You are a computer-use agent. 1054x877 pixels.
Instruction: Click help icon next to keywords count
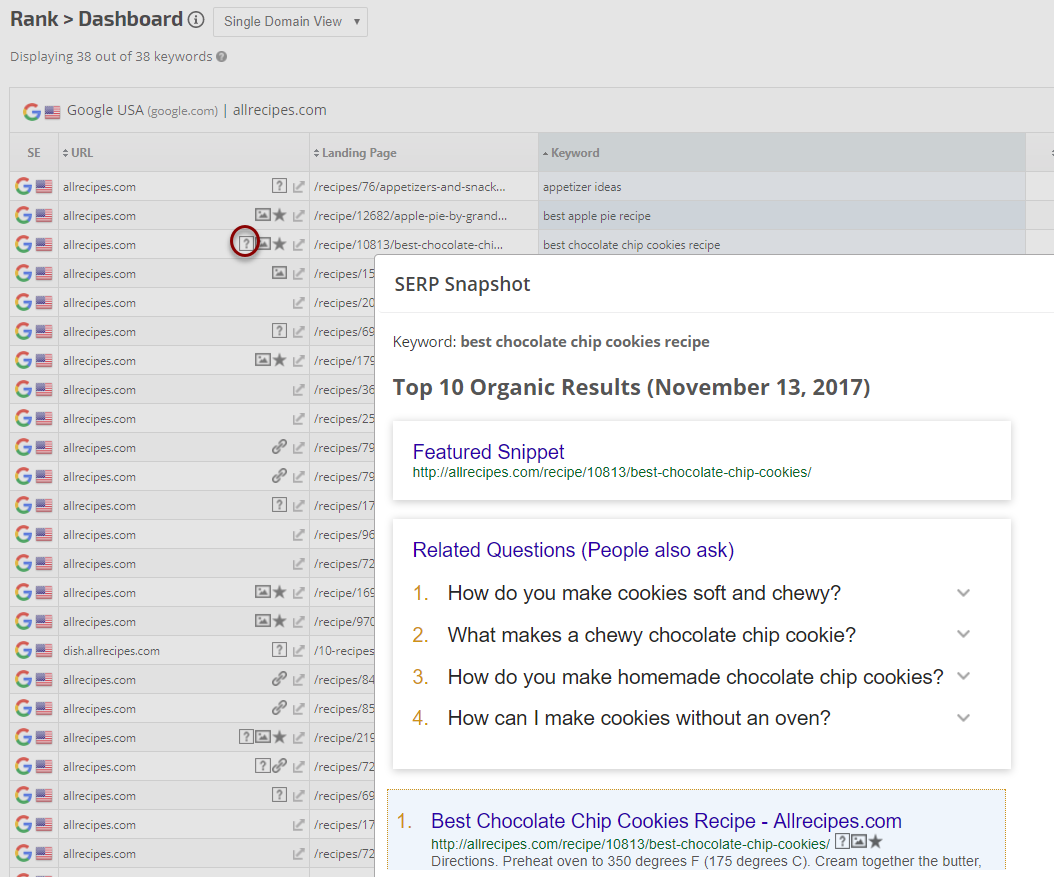tap(222, 56)
